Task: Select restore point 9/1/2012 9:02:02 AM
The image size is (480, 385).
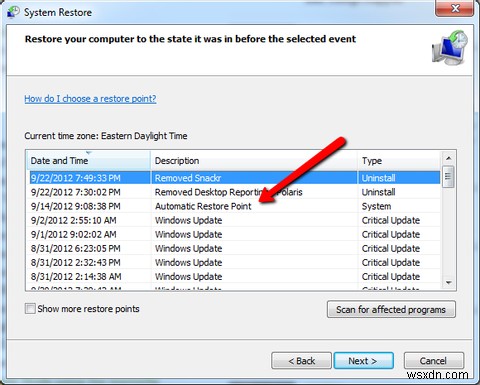Action: (235, 234)
